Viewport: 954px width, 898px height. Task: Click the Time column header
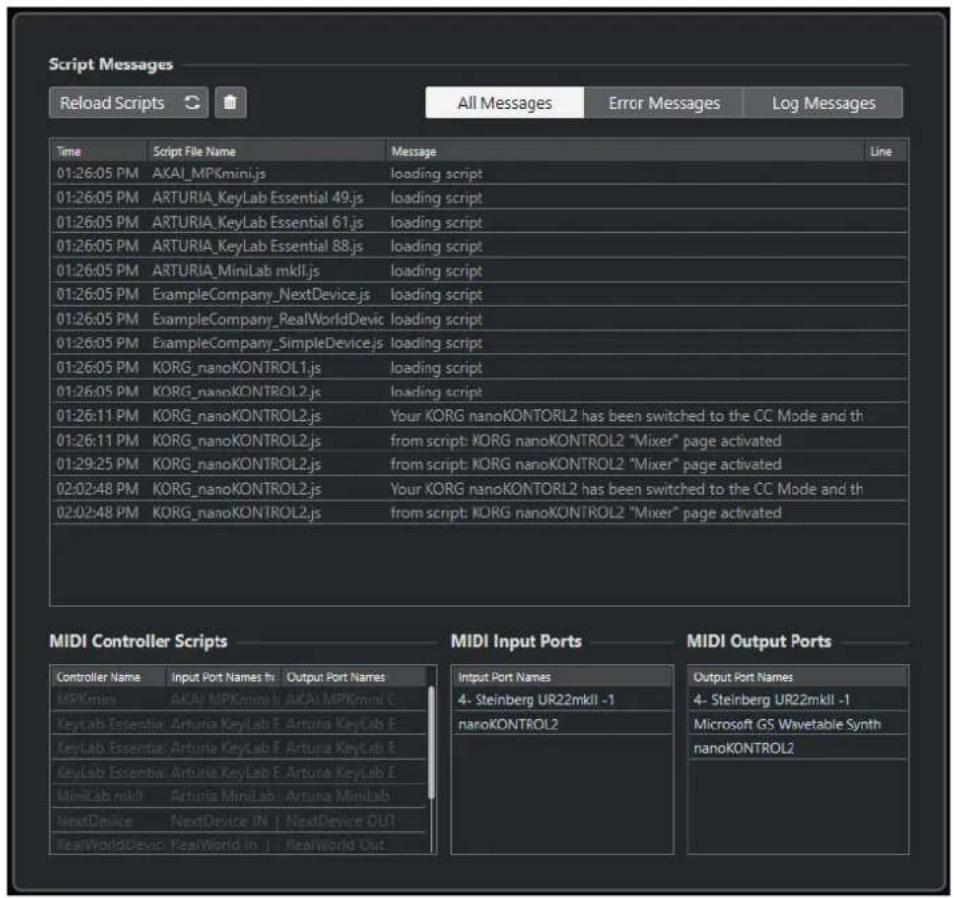[x=99, y=151]
